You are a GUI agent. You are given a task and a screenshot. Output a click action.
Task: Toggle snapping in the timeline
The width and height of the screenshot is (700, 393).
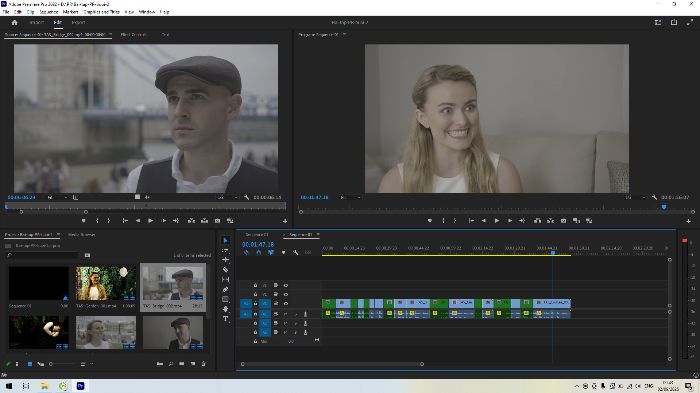(x=258, y=253)
